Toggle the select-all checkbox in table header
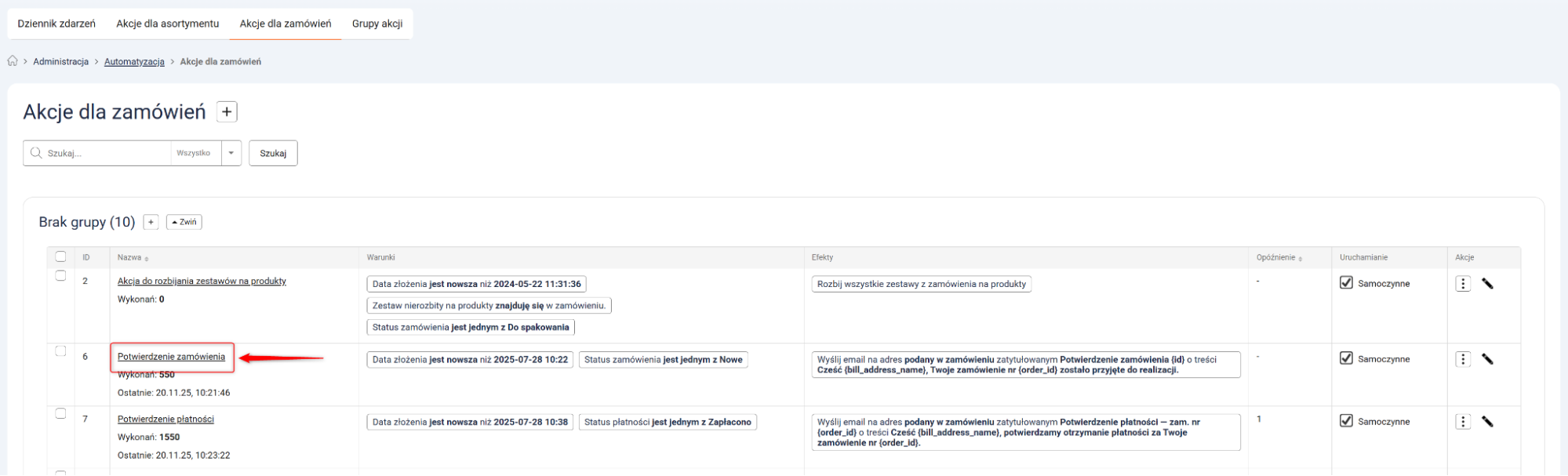This screenshot has height=476, width=1568. tap(60, 256)
